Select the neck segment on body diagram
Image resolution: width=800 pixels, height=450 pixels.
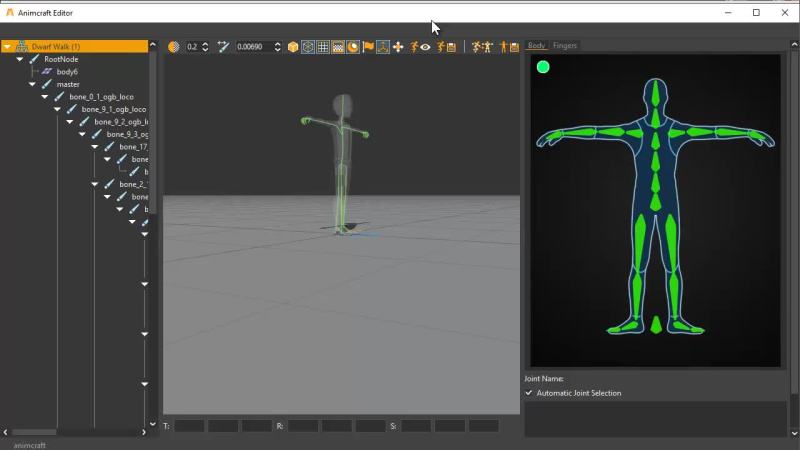(655, 118)
